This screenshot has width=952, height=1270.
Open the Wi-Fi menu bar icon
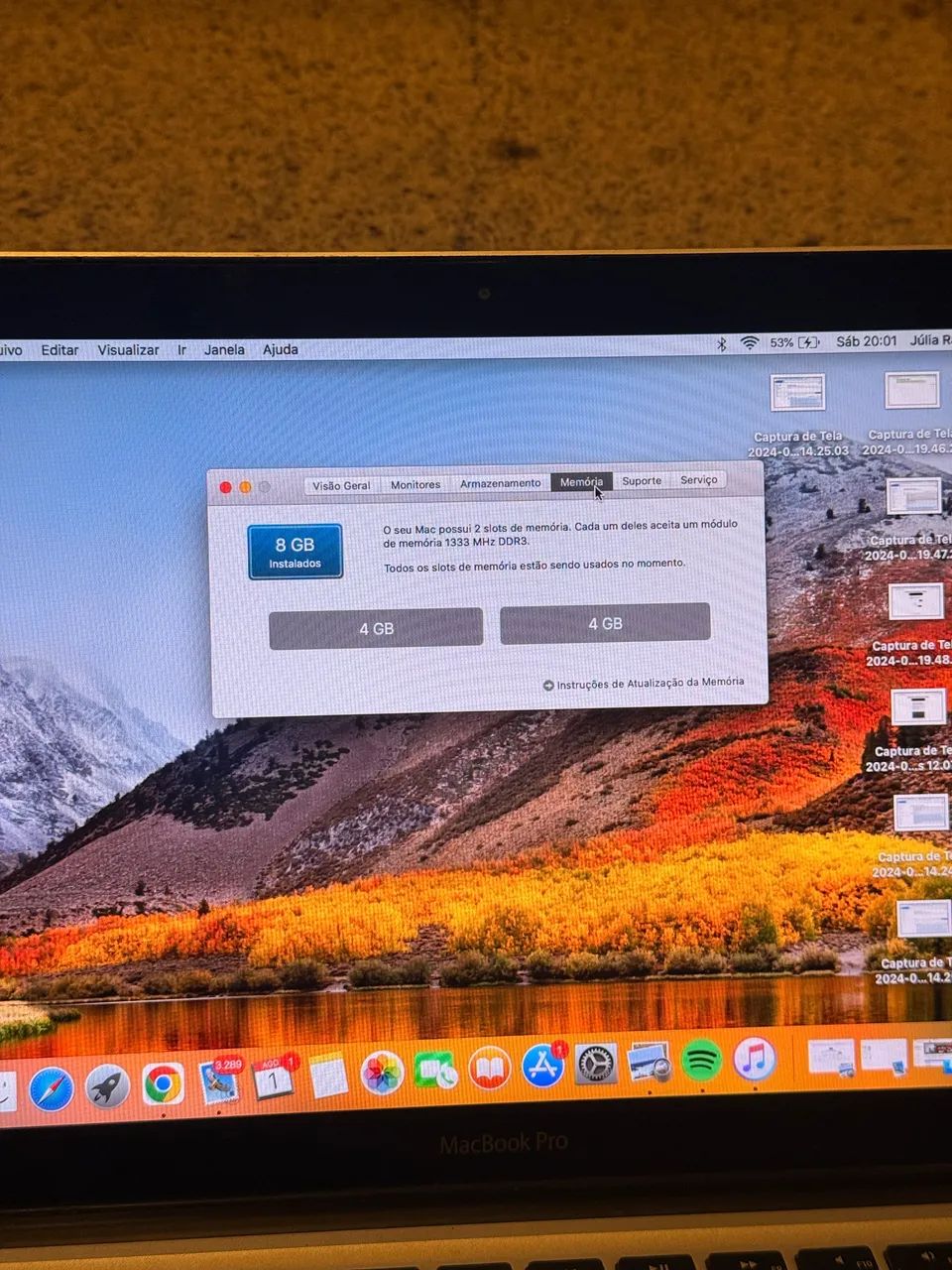(x=750, y=343)
